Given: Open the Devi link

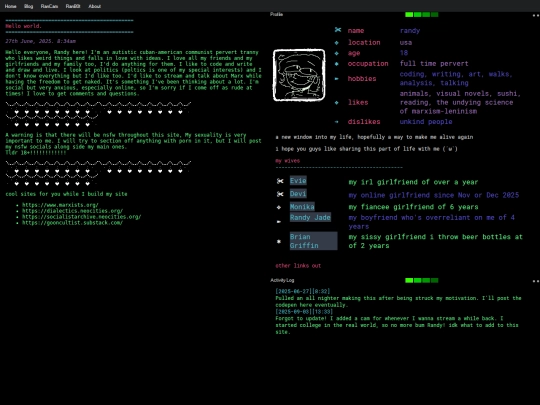Looking at the screenshot, I should pyautogui.click(x=298, y=194).
